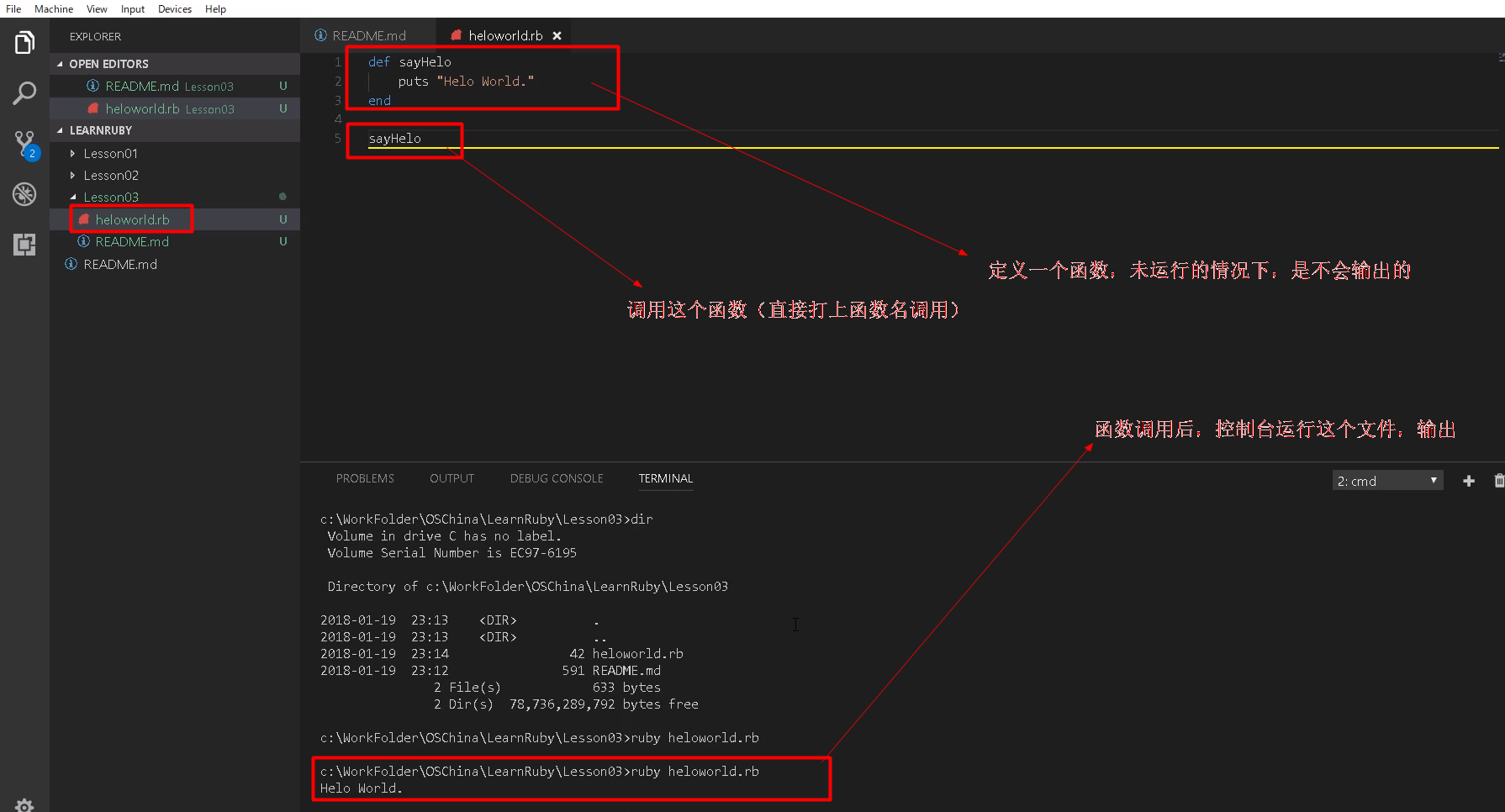The height and width of the screenshot is (812, 1505).
Task: Click 'Volume Serial Number is EC97-6195' line
Action: click(x=452, y=553)
